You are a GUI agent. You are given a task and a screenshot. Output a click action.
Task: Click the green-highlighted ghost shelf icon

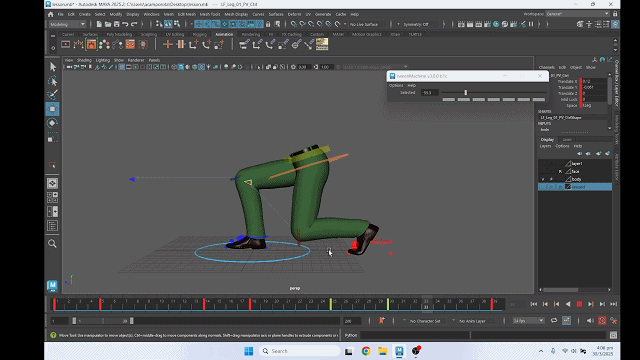91,44
